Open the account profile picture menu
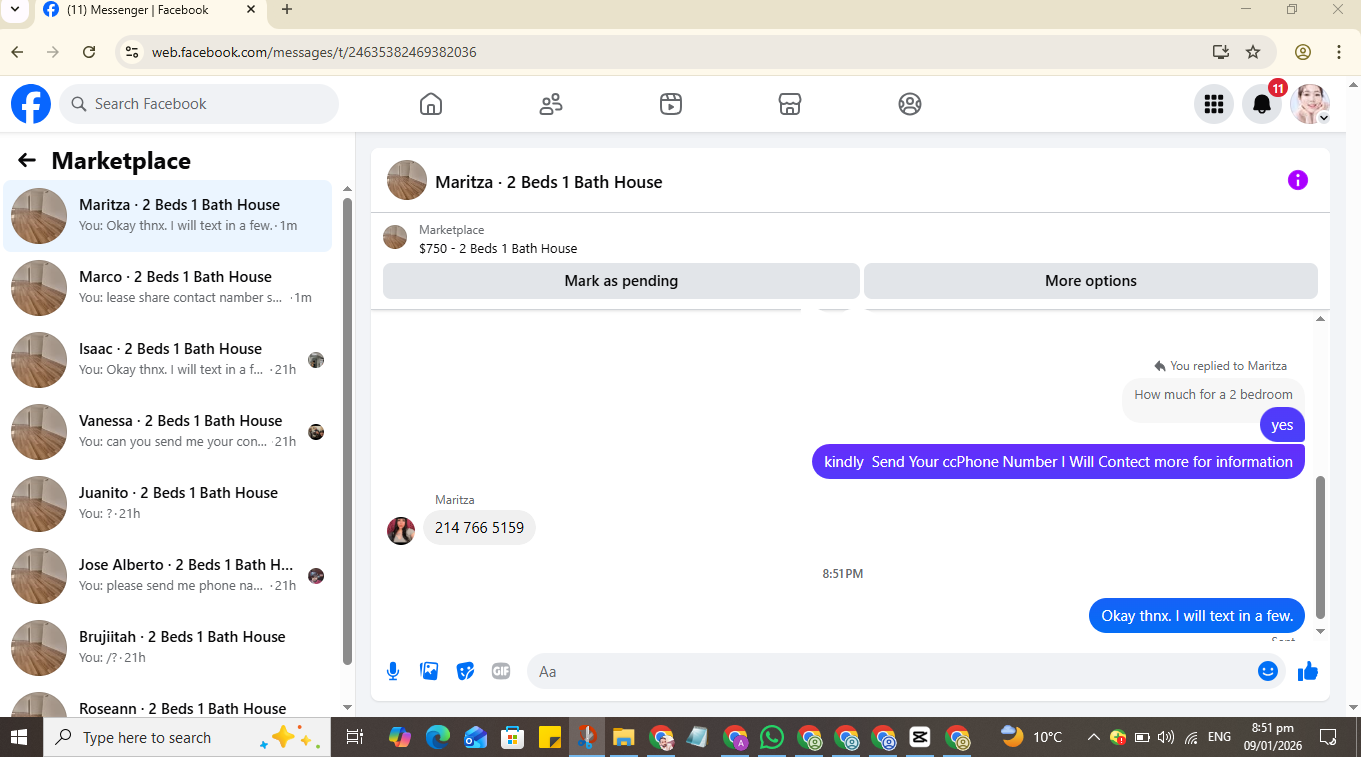The width and height of the screenshot is (1361, 757). click(1310, 104)
